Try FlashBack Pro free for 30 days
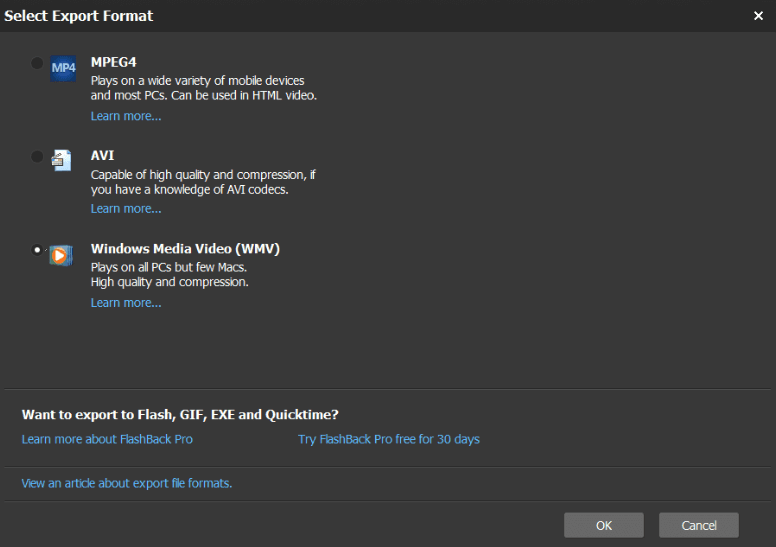 coord(389,439)
